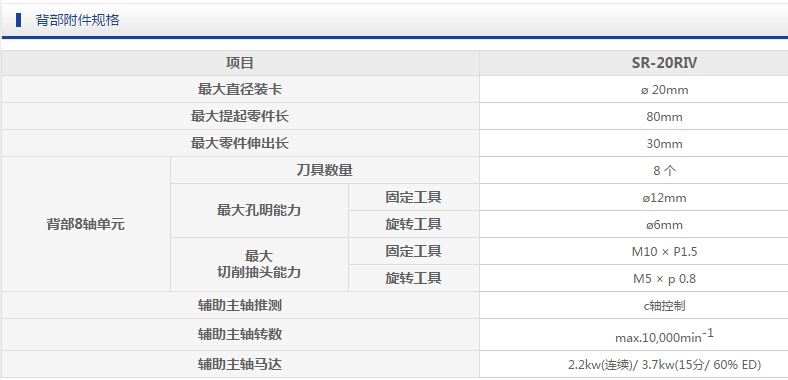Select the 辅助主轴马达 row label
The image size is (788, 380).
click(x=240, y=364)
